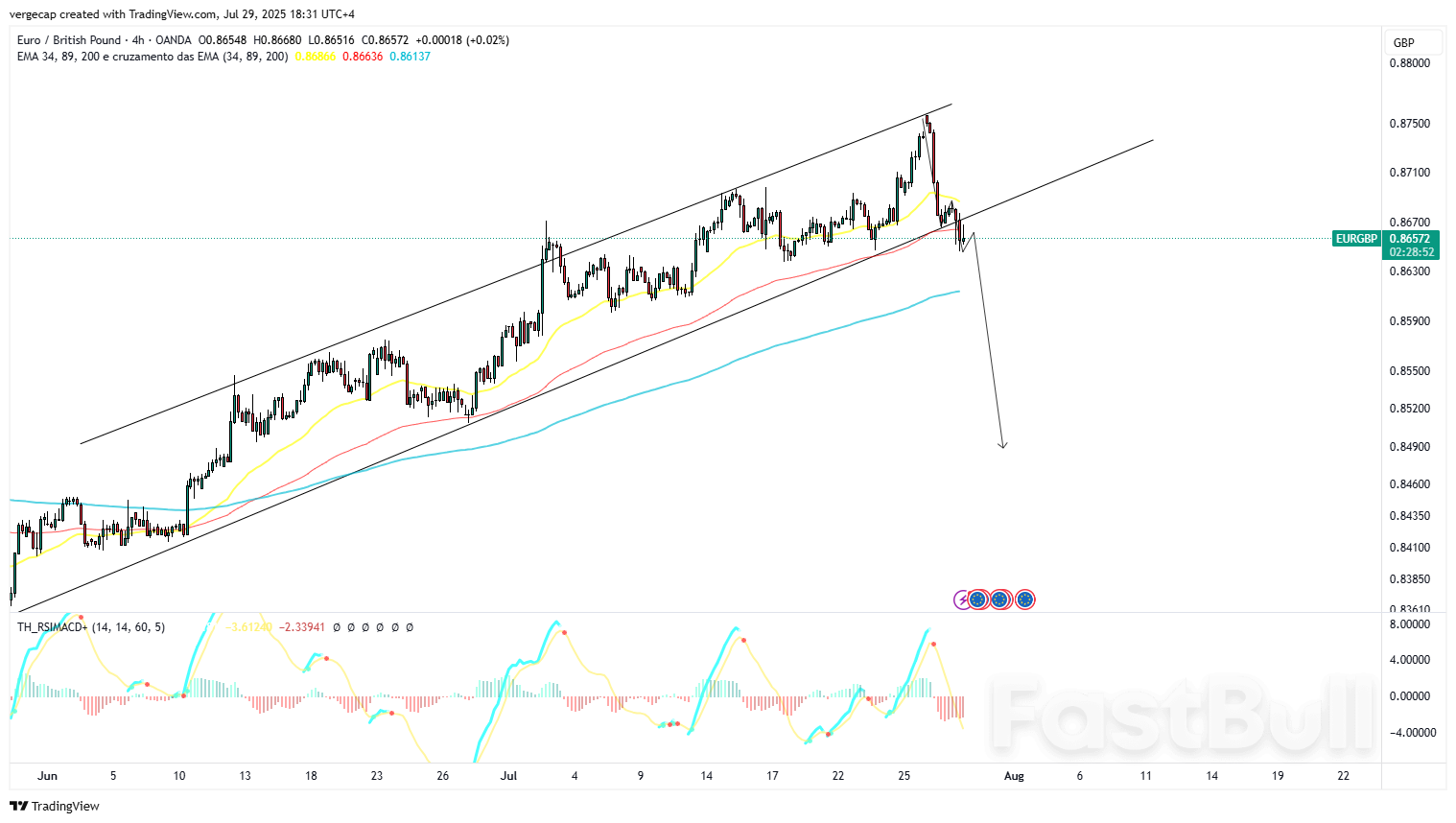The width and height of the screenshot is (1456, 823).
Task: Click the red EMA value 0.86636
Action: pos(363,57)
